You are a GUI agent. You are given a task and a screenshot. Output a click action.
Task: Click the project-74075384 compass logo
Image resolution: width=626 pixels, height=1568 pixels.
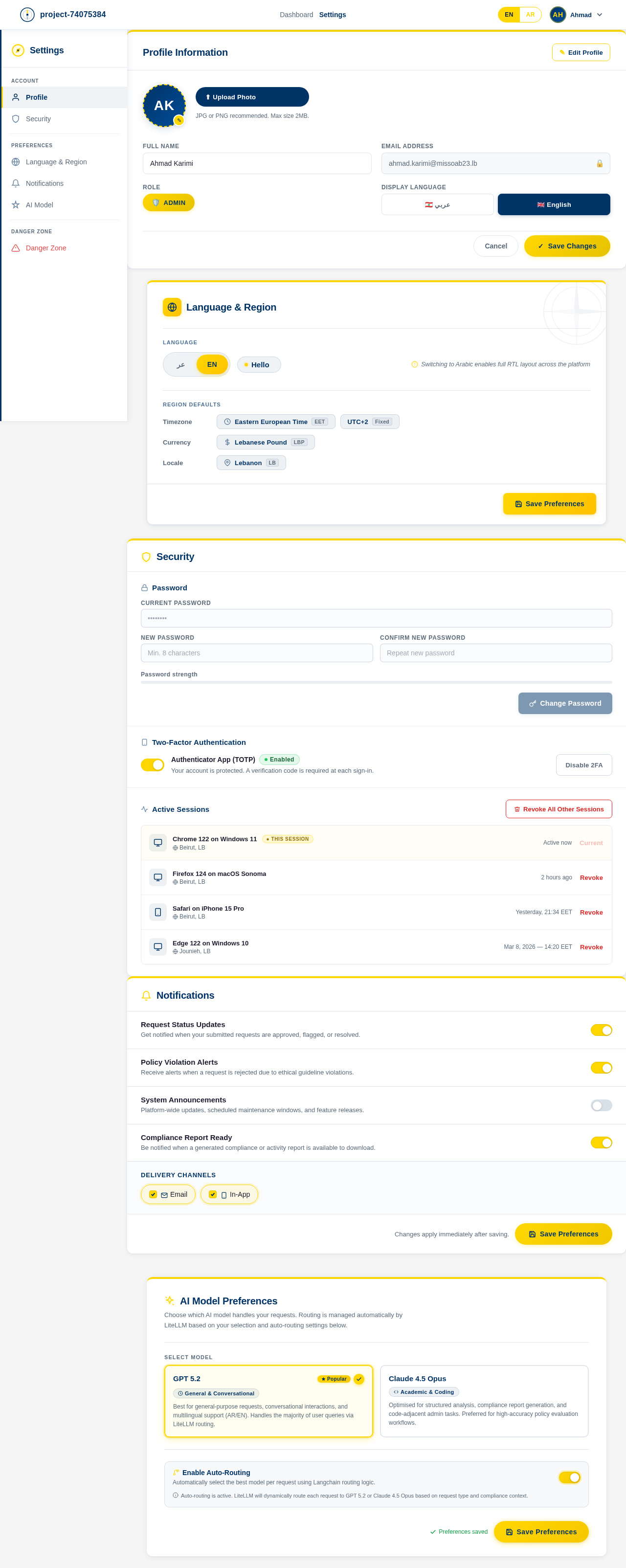click(27, 15)
